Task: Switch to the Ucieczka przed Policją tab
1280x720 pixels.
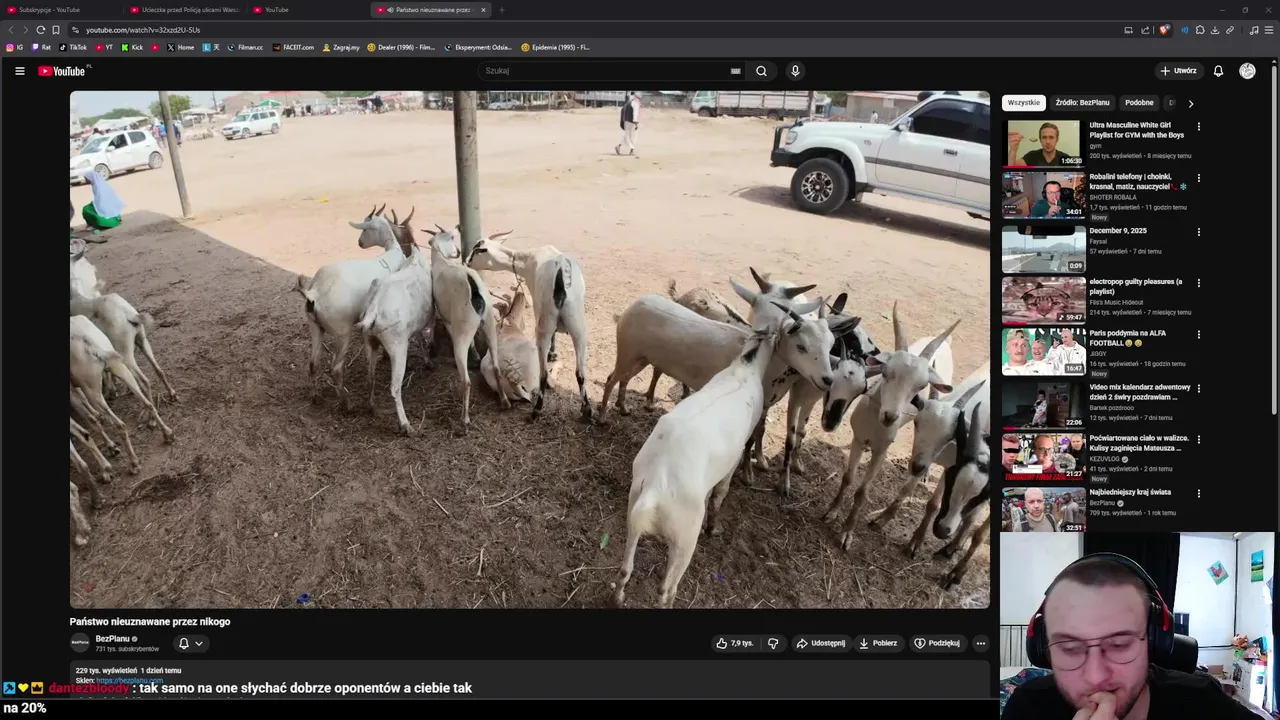Action: coord(185,10)
